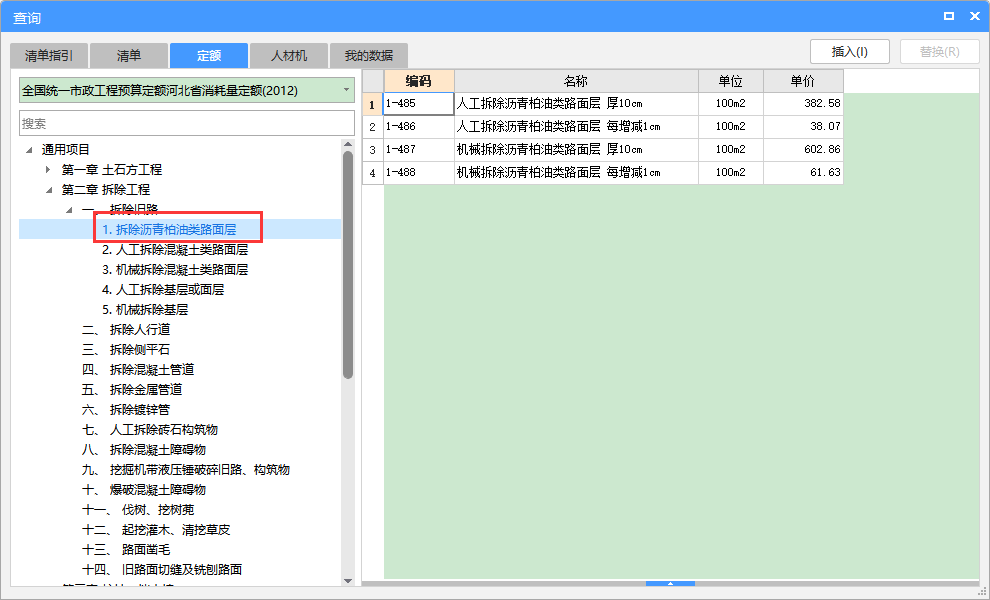Screen dimensions: 990x600
Task: Select code cell 1-485
Action: coord(419,104)
